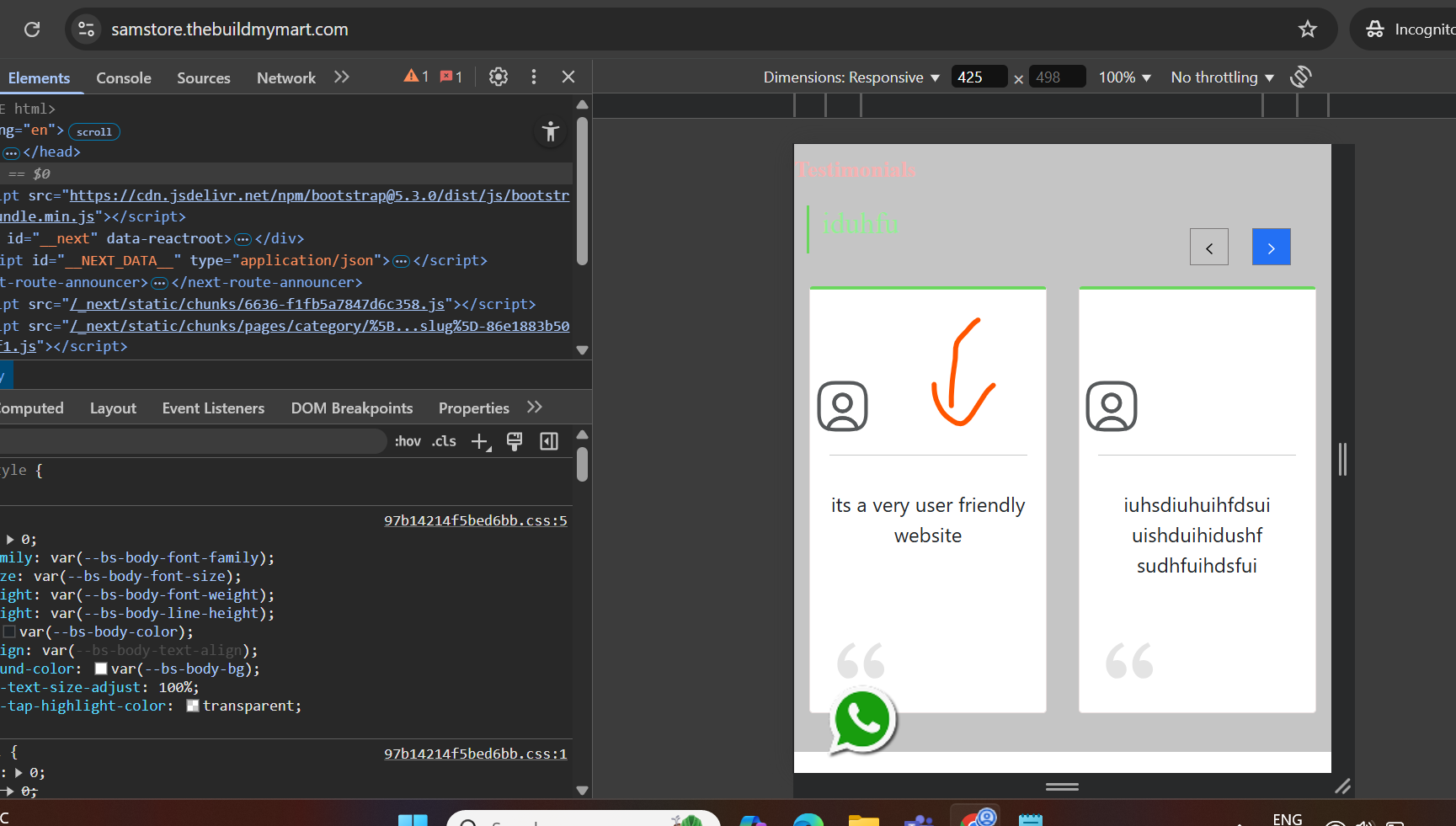Switch to the Elements tab
Viewport: 1456px width, 826px height.
coord(39,77)
